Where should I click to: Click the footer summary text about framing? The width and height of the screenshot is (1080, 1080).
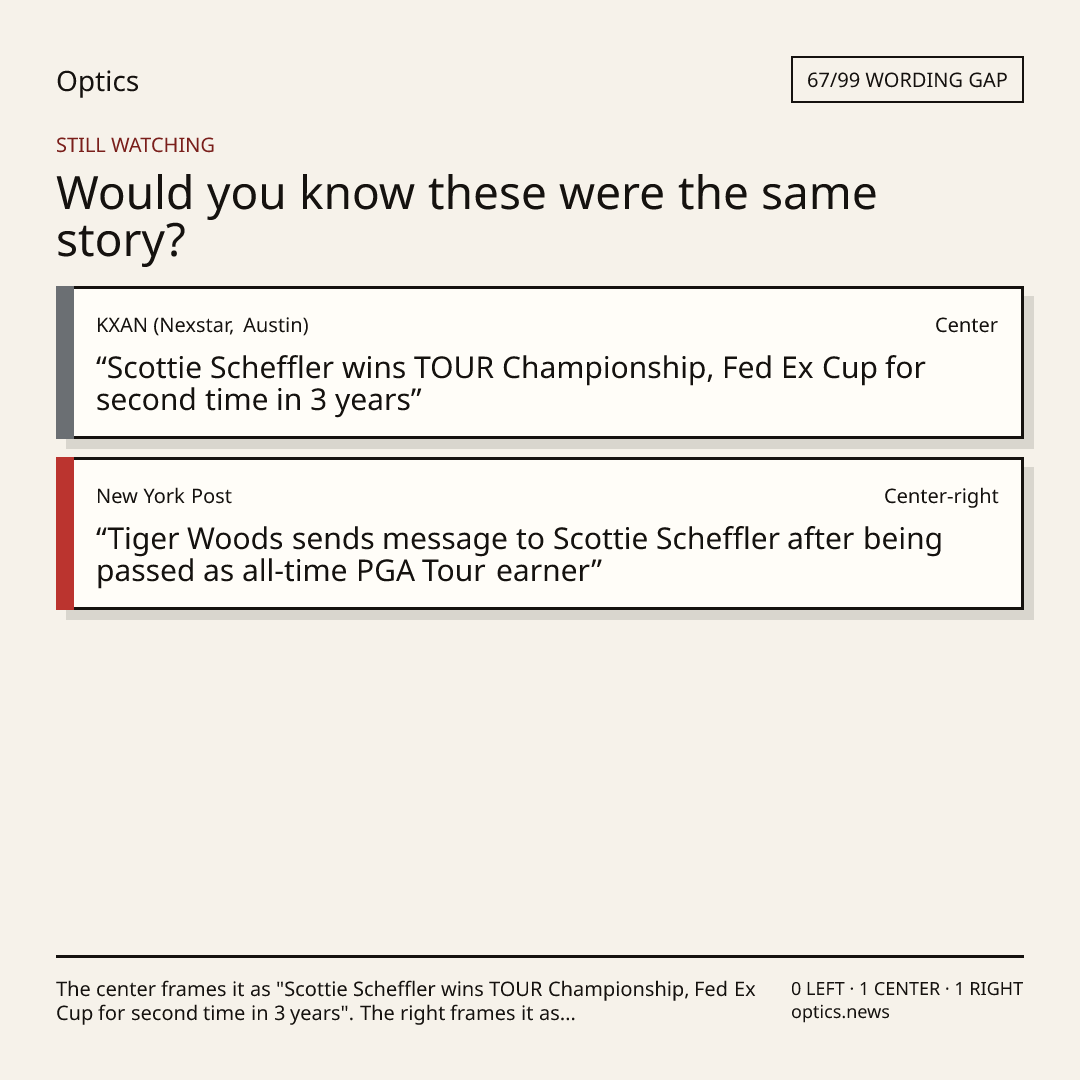[406, 1001]
